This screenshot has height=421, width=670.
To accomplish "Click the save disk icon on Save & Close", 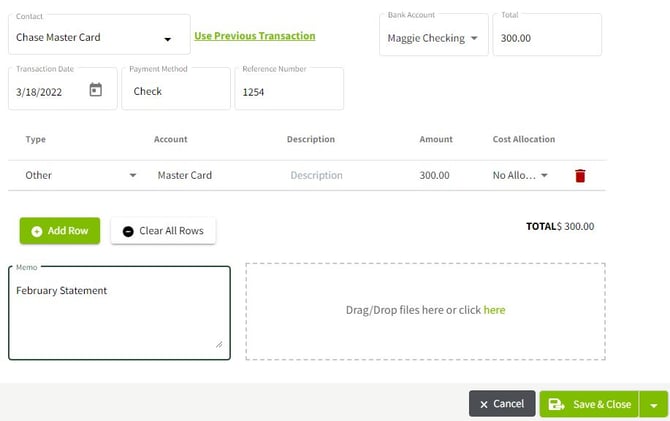I will point(557,404).
